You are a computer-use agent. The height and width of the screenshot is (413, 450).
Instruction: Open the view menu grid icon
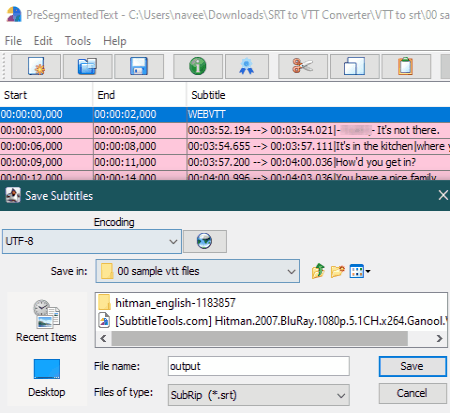point(360,271)
